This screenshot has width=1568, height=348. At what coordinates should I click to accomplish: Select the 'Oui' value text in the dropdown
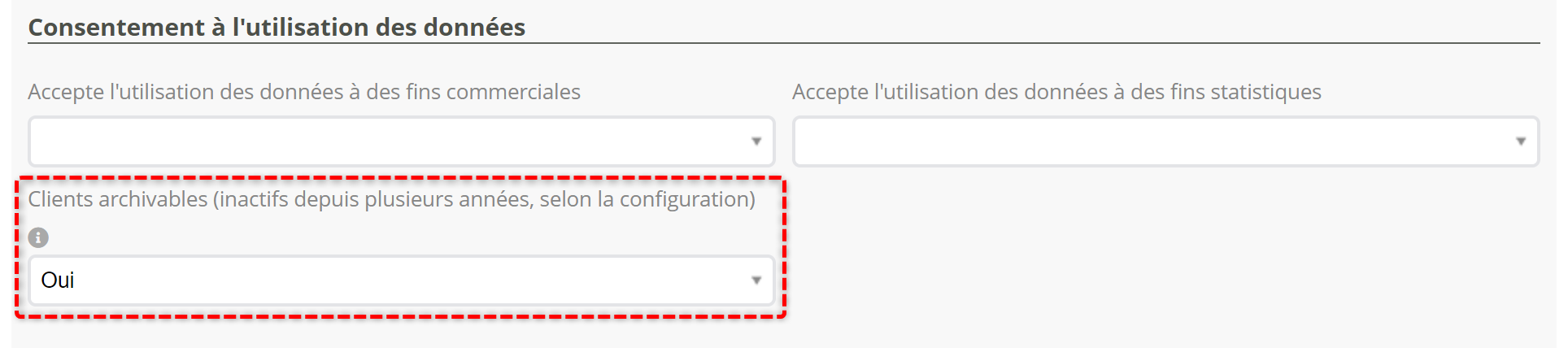pyautogui.click(x=58, y=281)
